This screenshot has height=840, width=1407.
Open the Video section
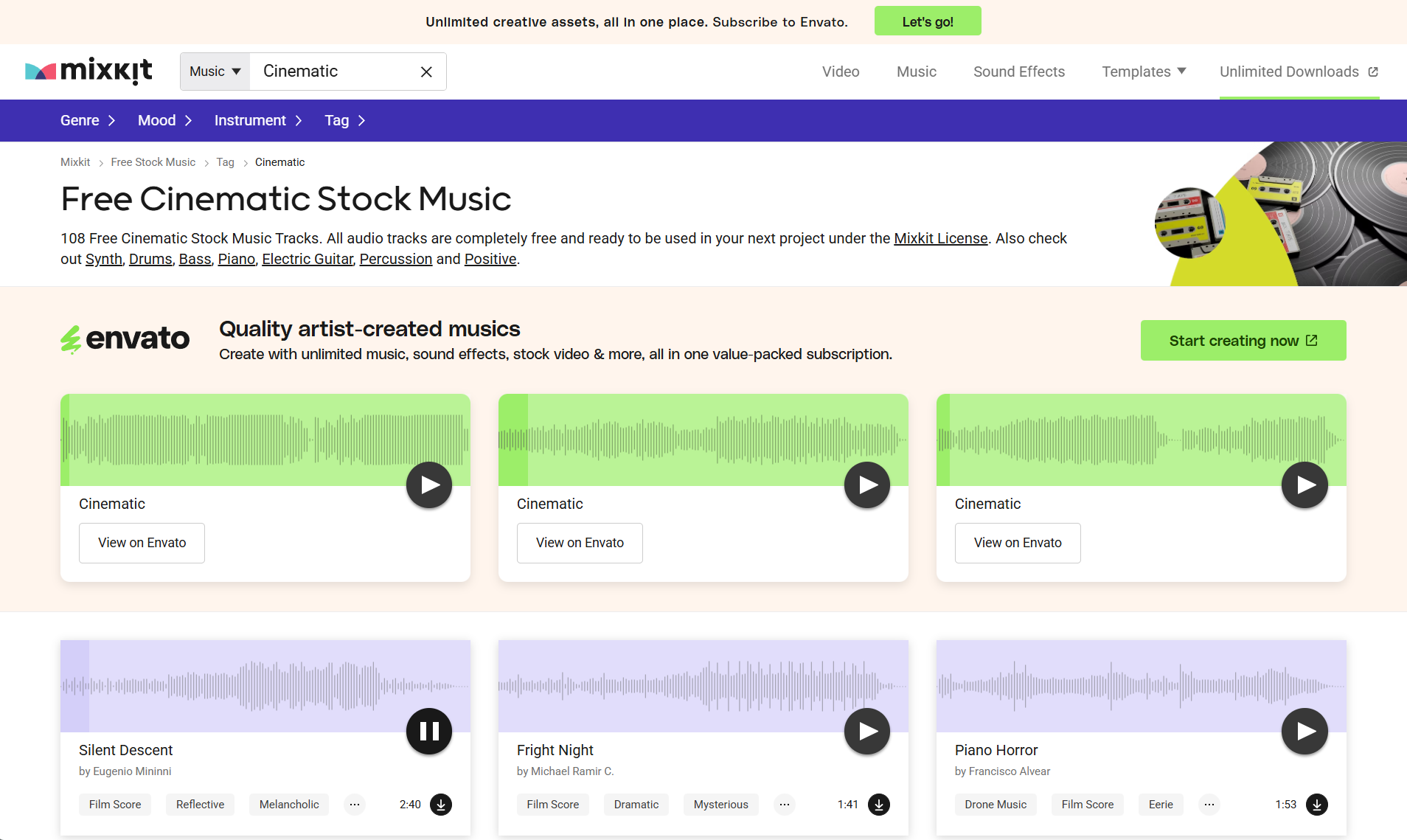coord(841,72)
